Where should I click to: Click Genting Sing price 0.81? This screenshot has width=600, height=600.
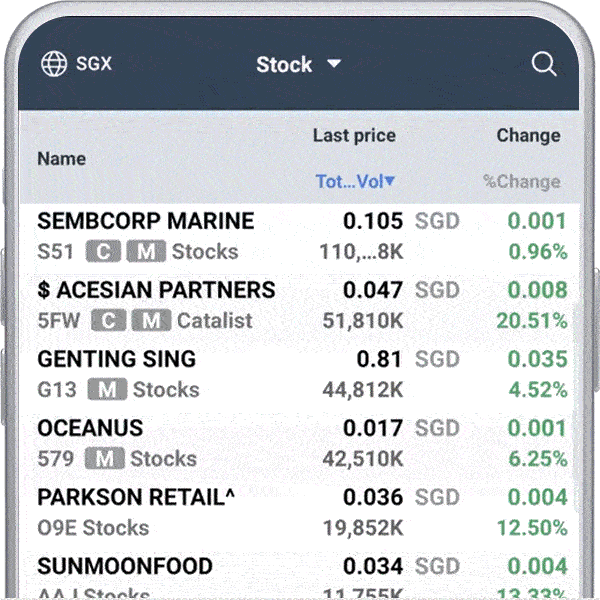pyautogui.click(x=380, y=359)
